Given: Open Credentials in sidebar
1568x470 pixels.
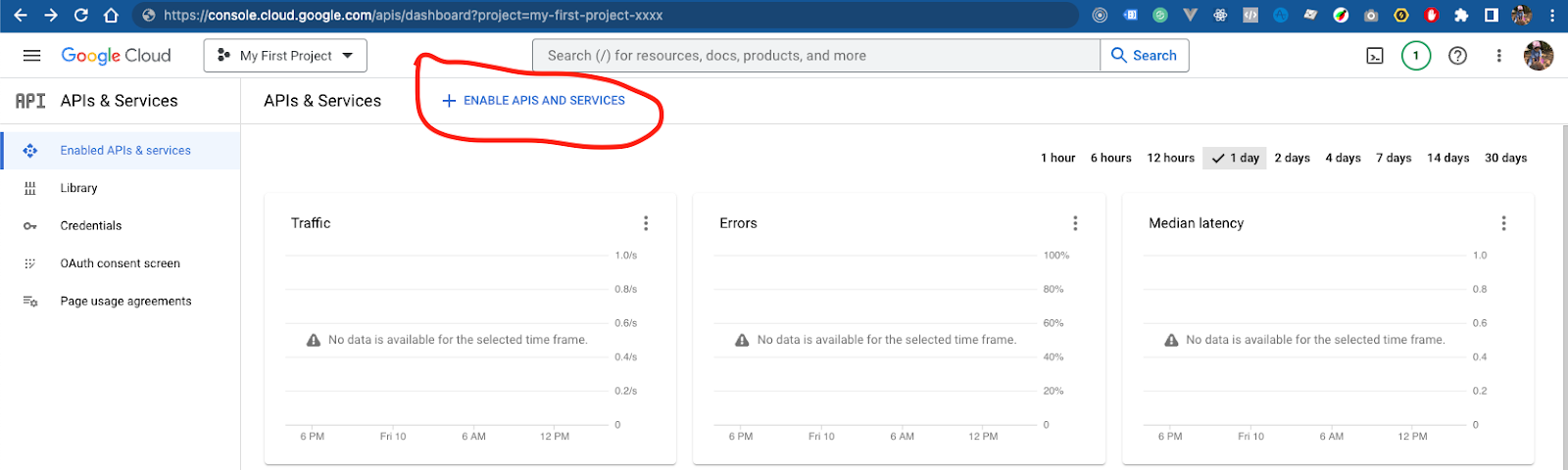Looking at the screenshot, I should point(121,226).
